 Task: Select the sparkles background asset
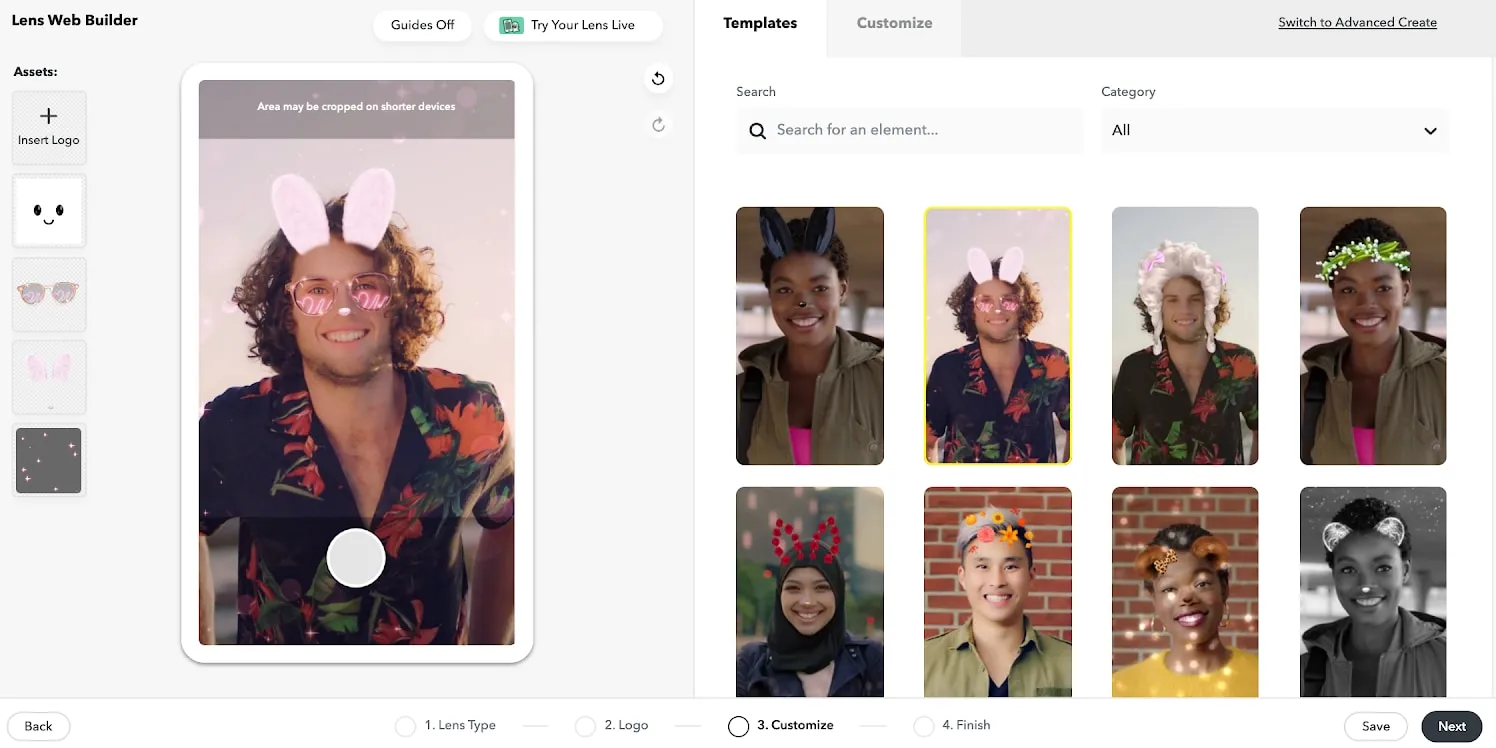click(x=48, y=460)
